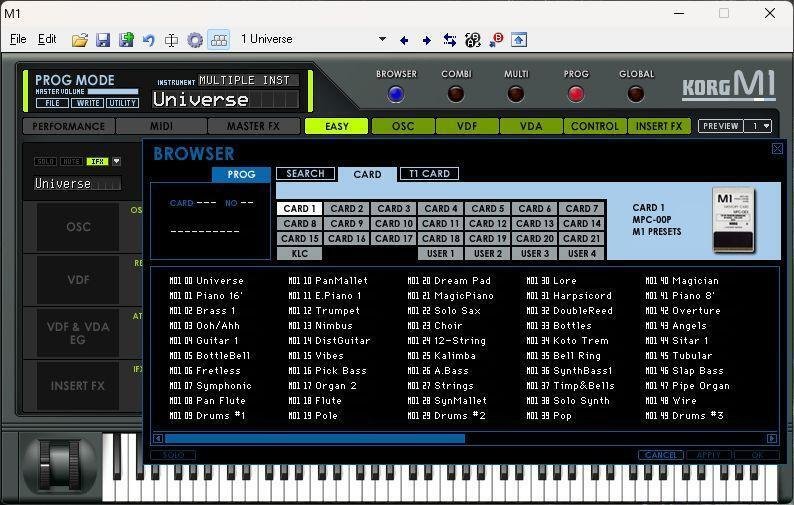Click the WRITE button
This screenshot has width=794, height=505.
(88, 103)
